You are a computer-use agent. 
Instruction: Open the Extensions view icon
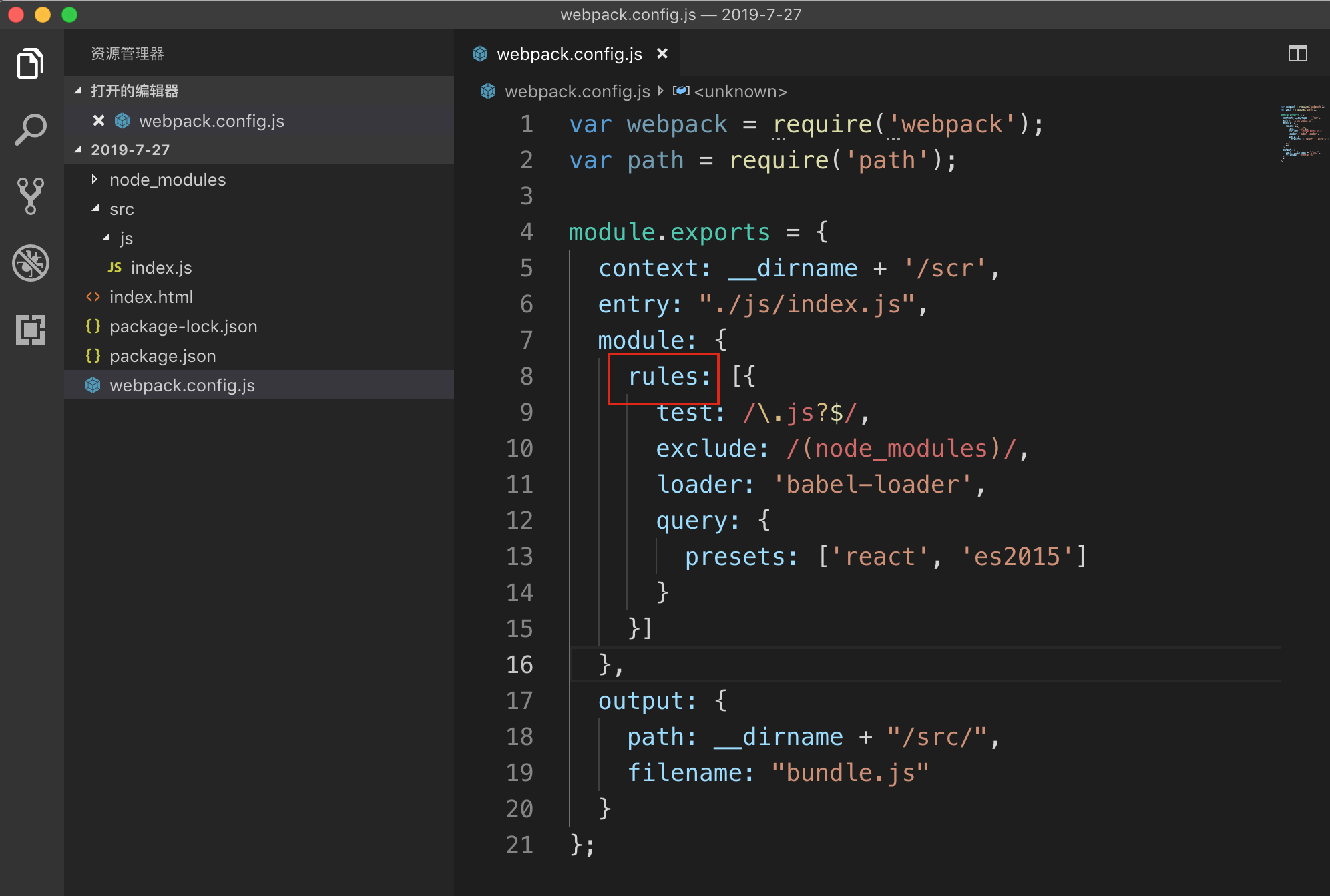coord(31,330)
